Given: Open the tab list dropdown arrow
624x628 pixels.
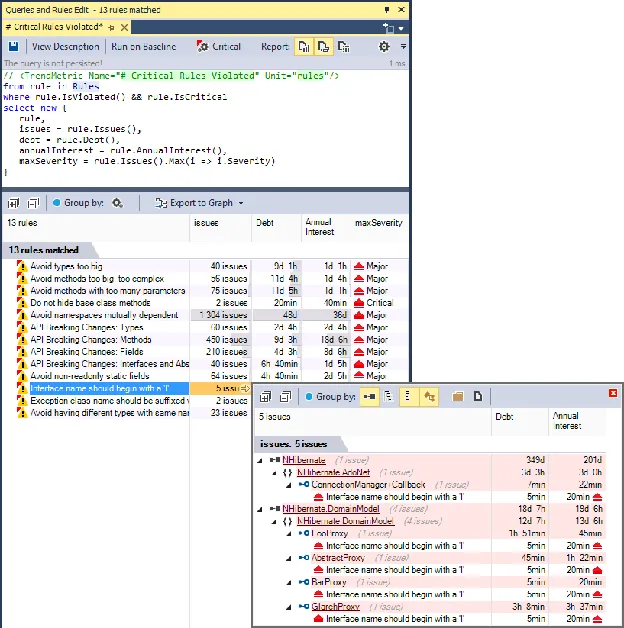Looking at the screenshot, I should pyautogui.click(x=401, y=28).
